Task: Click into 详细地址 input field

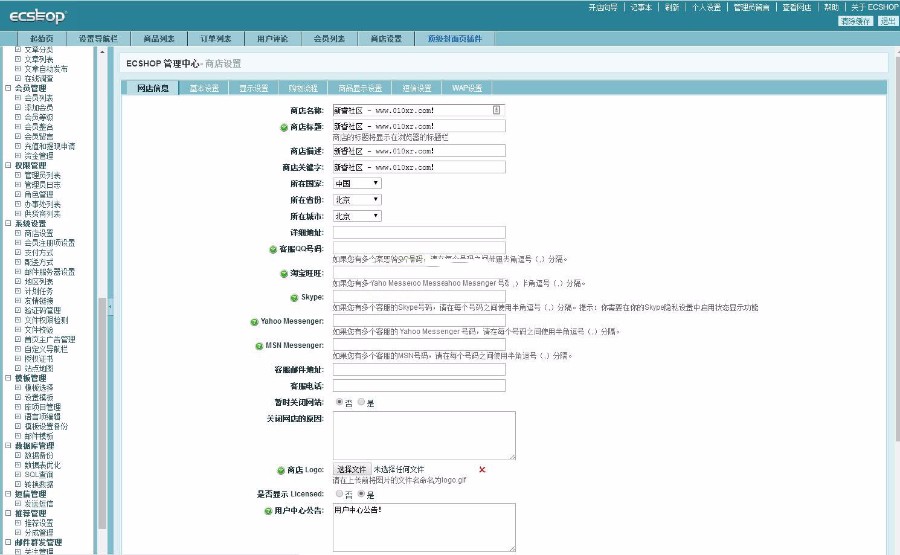Action: (x=419, y=232)
